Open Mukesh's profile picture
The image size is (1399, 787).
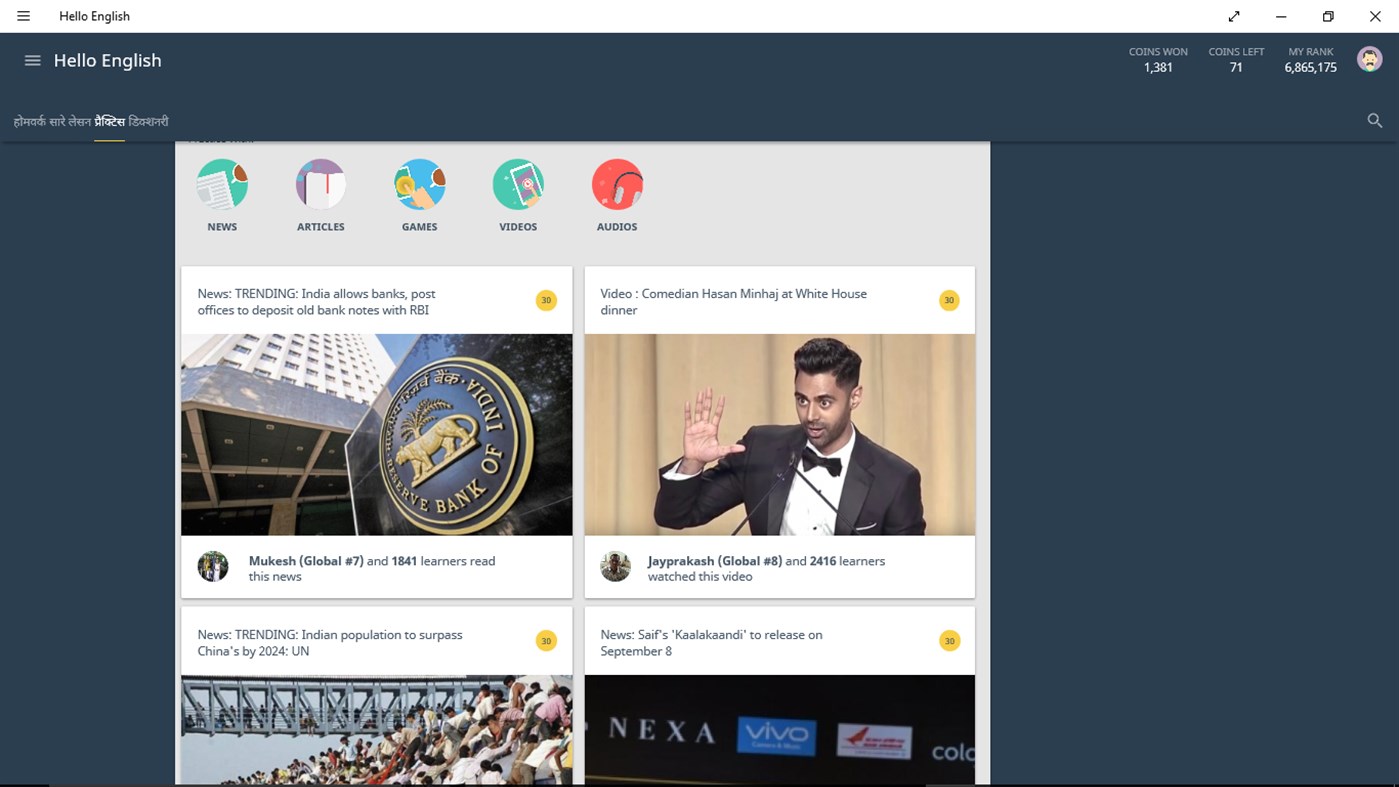point(213,566)
